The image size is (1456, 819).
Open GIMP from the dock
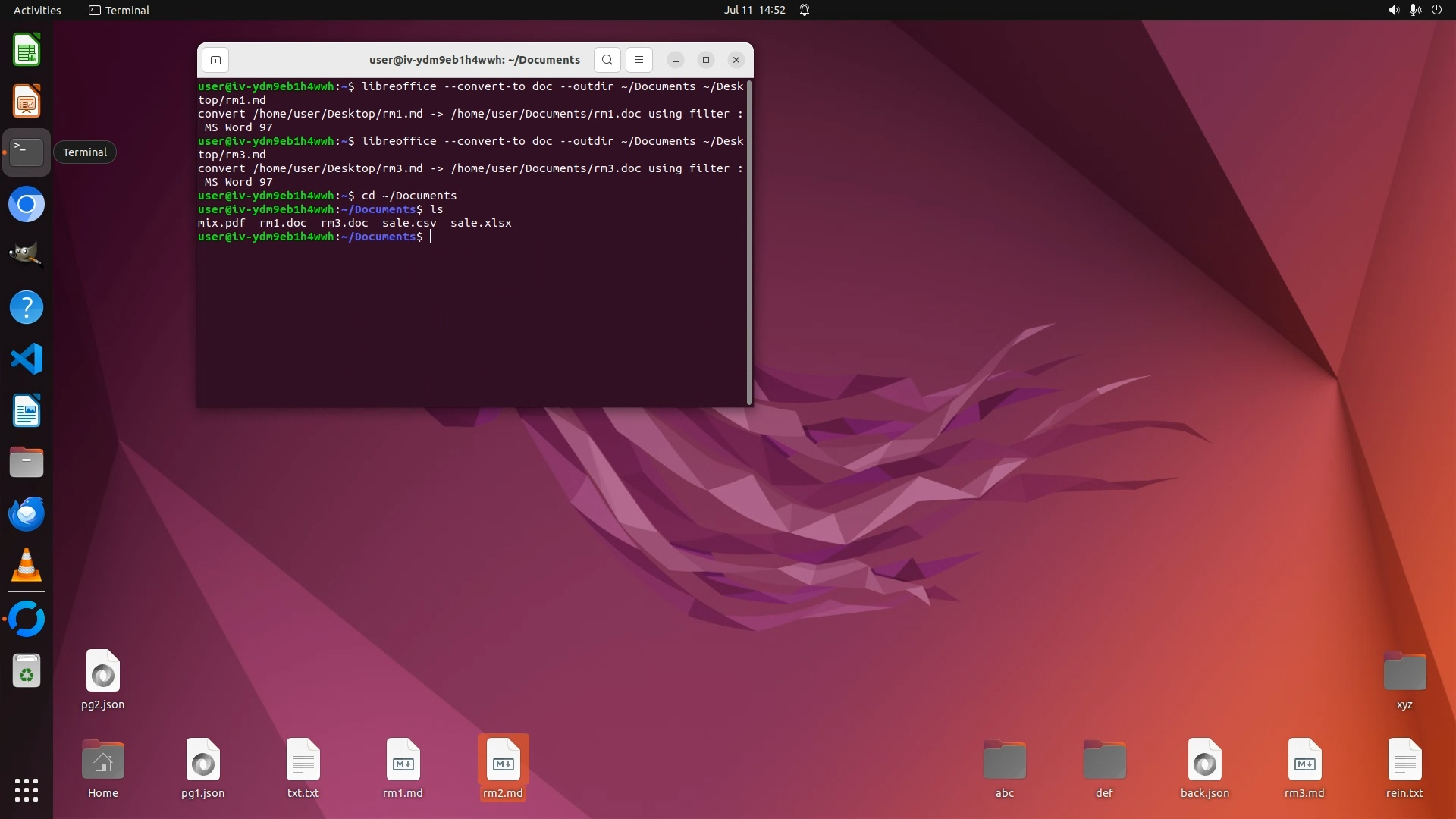(x=27, y=256)
